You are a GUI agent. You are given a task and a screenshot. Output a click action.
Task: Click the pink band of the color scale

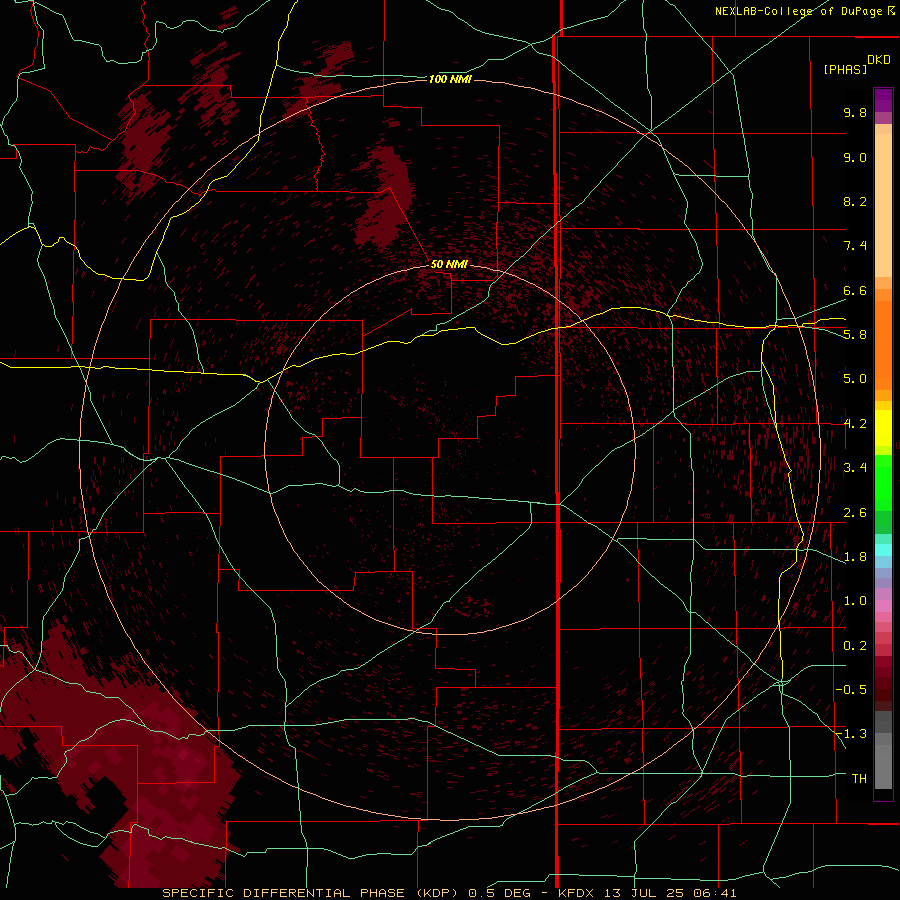tap(883, 606)
